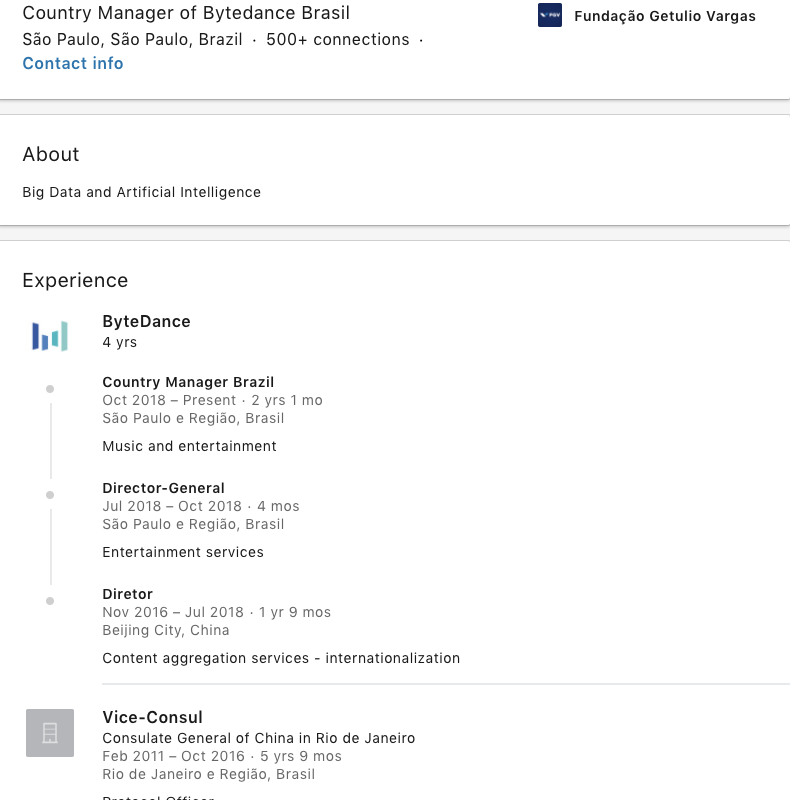Viewport: 790px width, 800px height.
Task: View the 500+ connections list
Action: click(x=337, y=40)
